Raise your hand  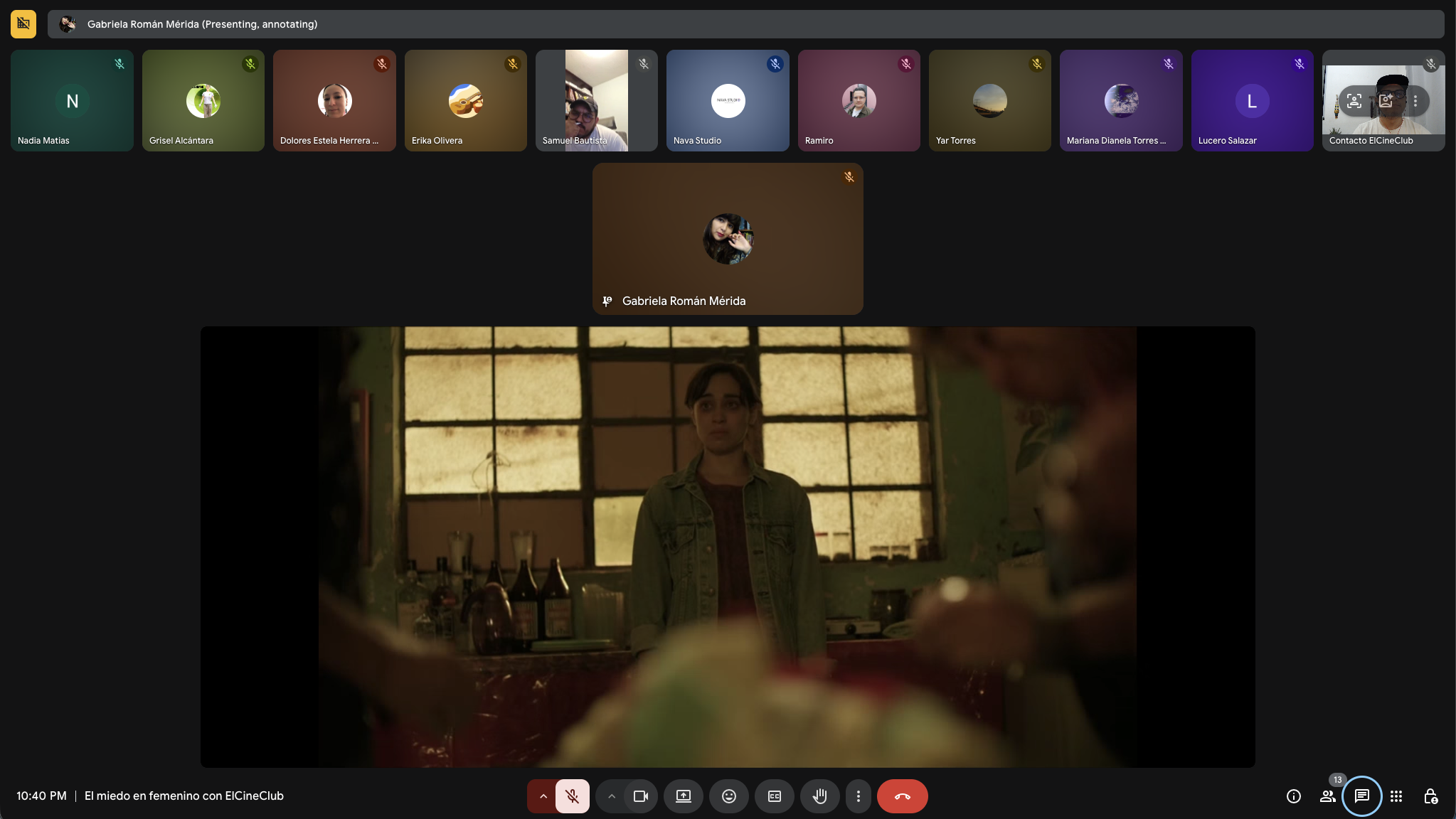(819, 796)
